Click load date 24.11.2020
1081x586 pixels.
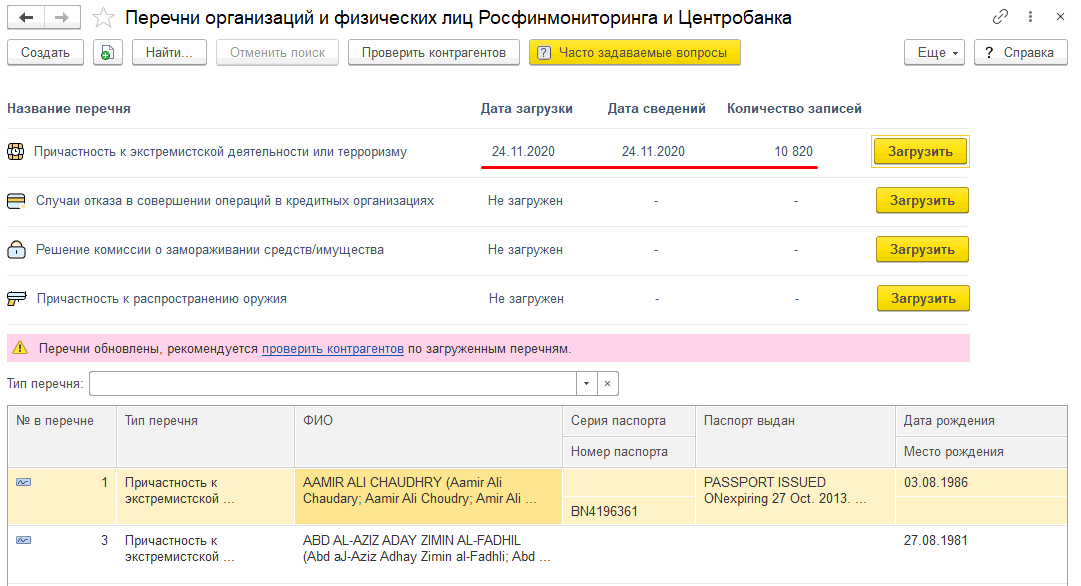pyautogui.click(x=523, y=152)
